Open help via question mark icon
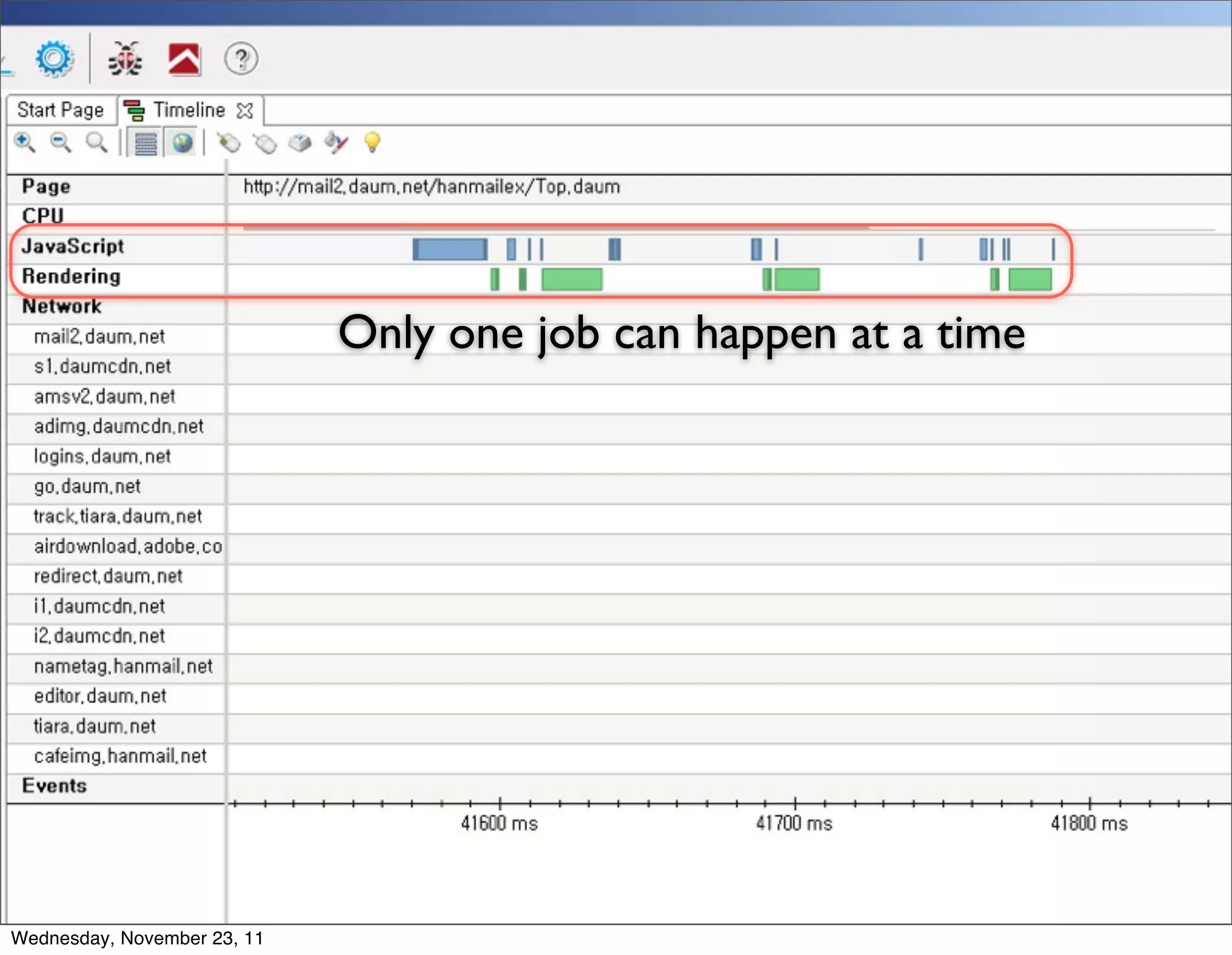 coord(241,59)
